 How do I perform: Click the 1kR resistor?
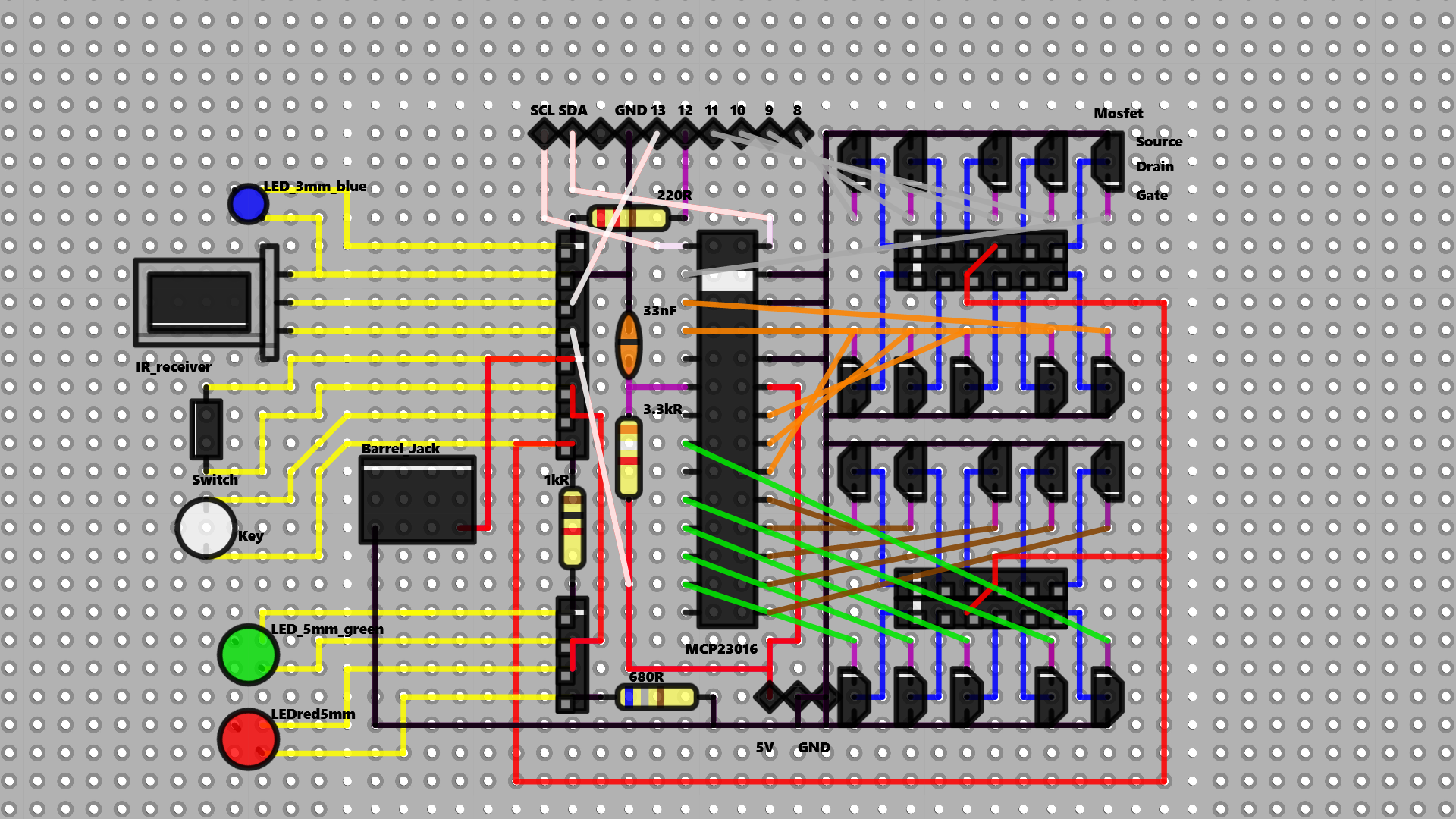click(573, 526)
